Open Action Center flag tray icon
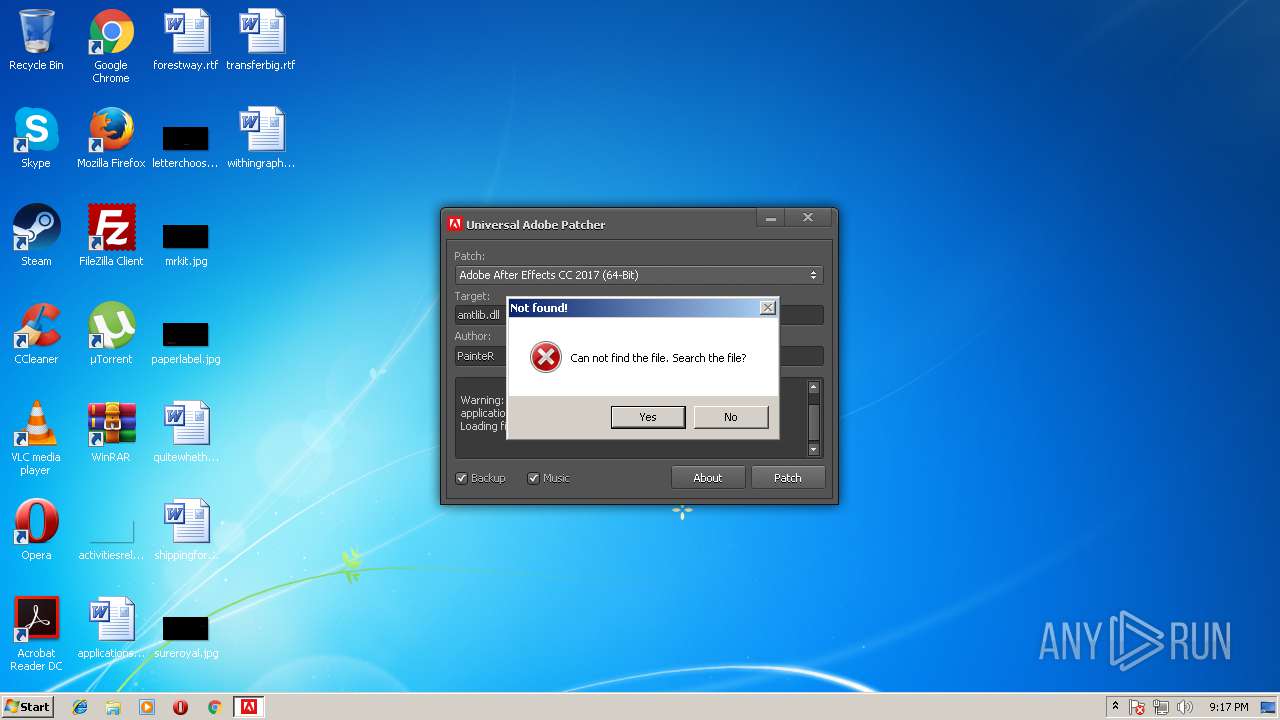Viewport: 1280px width, 720px height. [x=1138, y=707]
